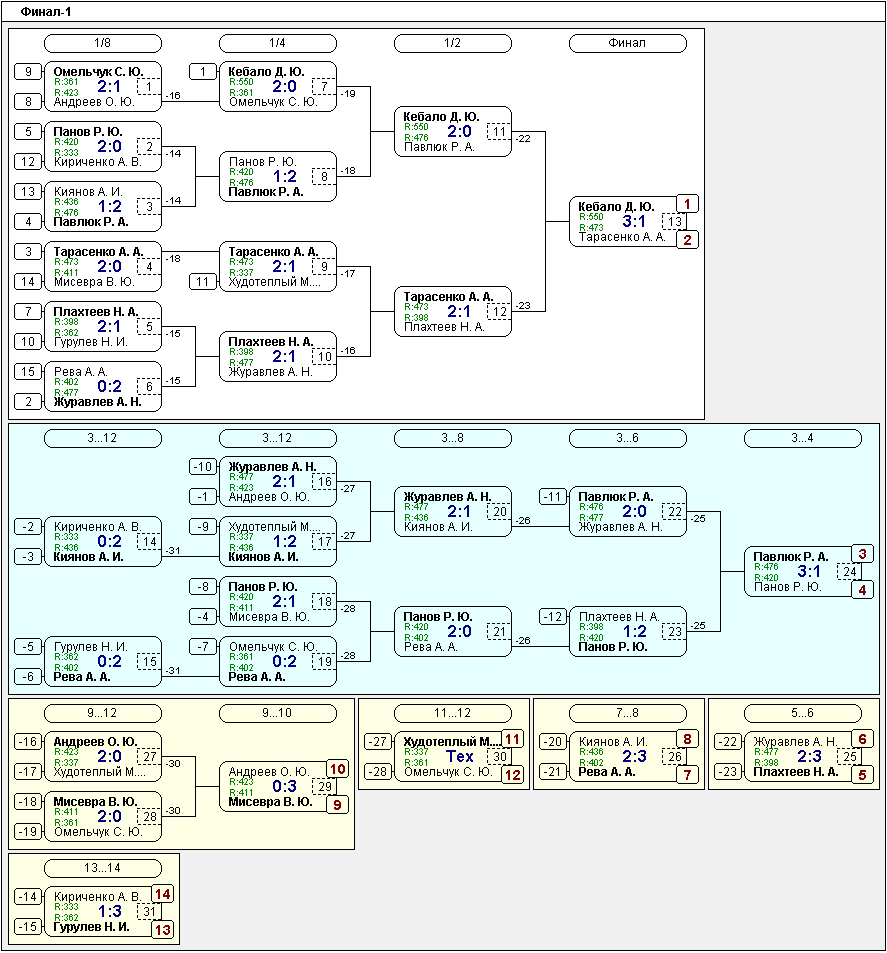The image size is (887, 953).
Task: Click dashed match number 13 in the final
Action: (674, 222)
